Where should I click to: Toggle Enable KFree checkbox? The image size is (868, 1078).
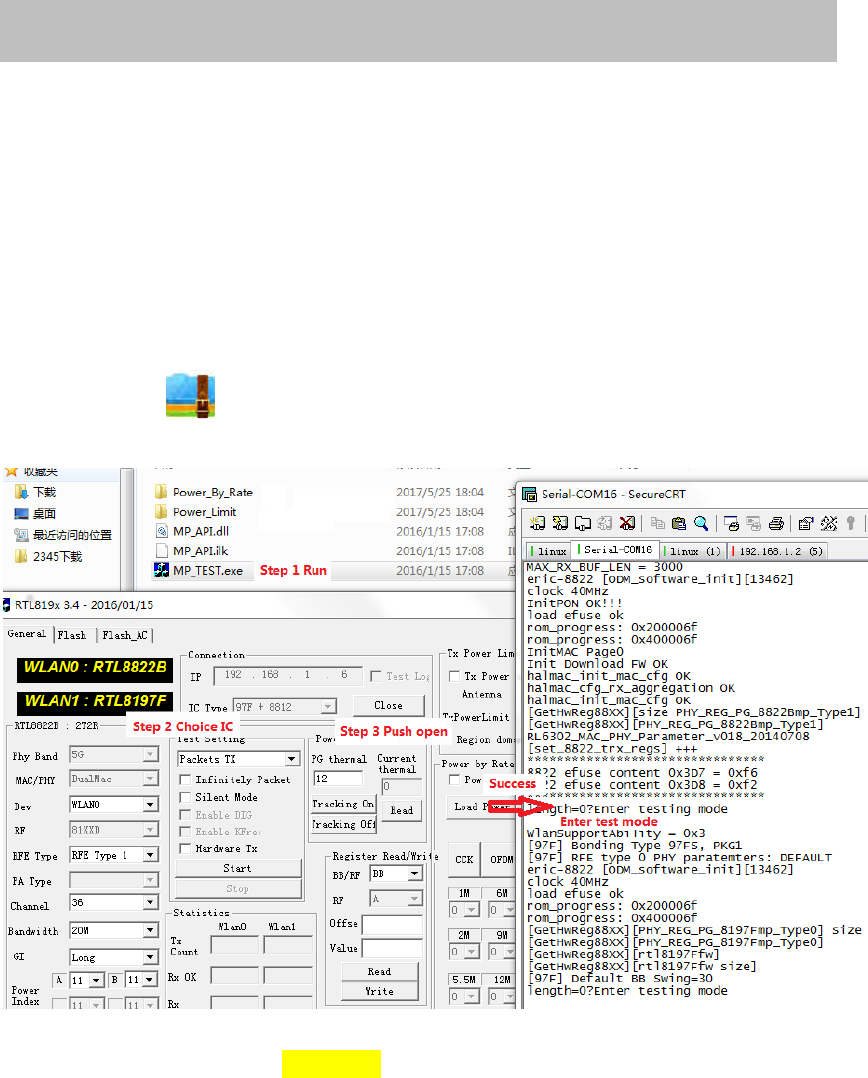pos(185,831)
